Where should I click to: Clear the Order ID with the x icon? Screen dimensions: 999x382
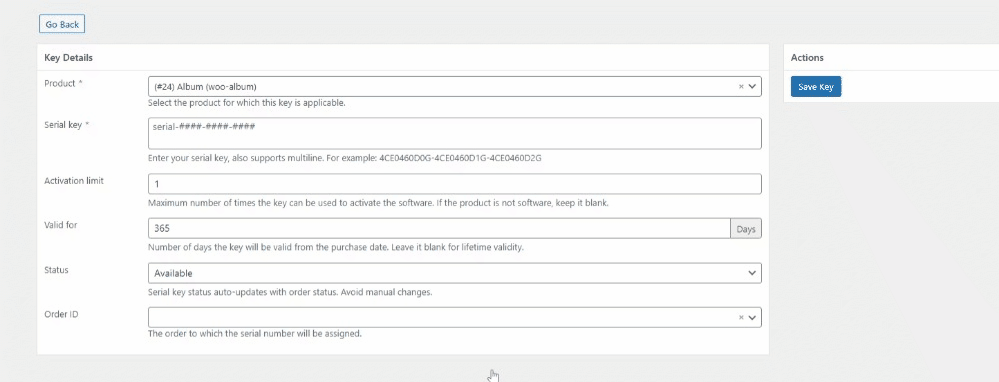coord(741,317)
